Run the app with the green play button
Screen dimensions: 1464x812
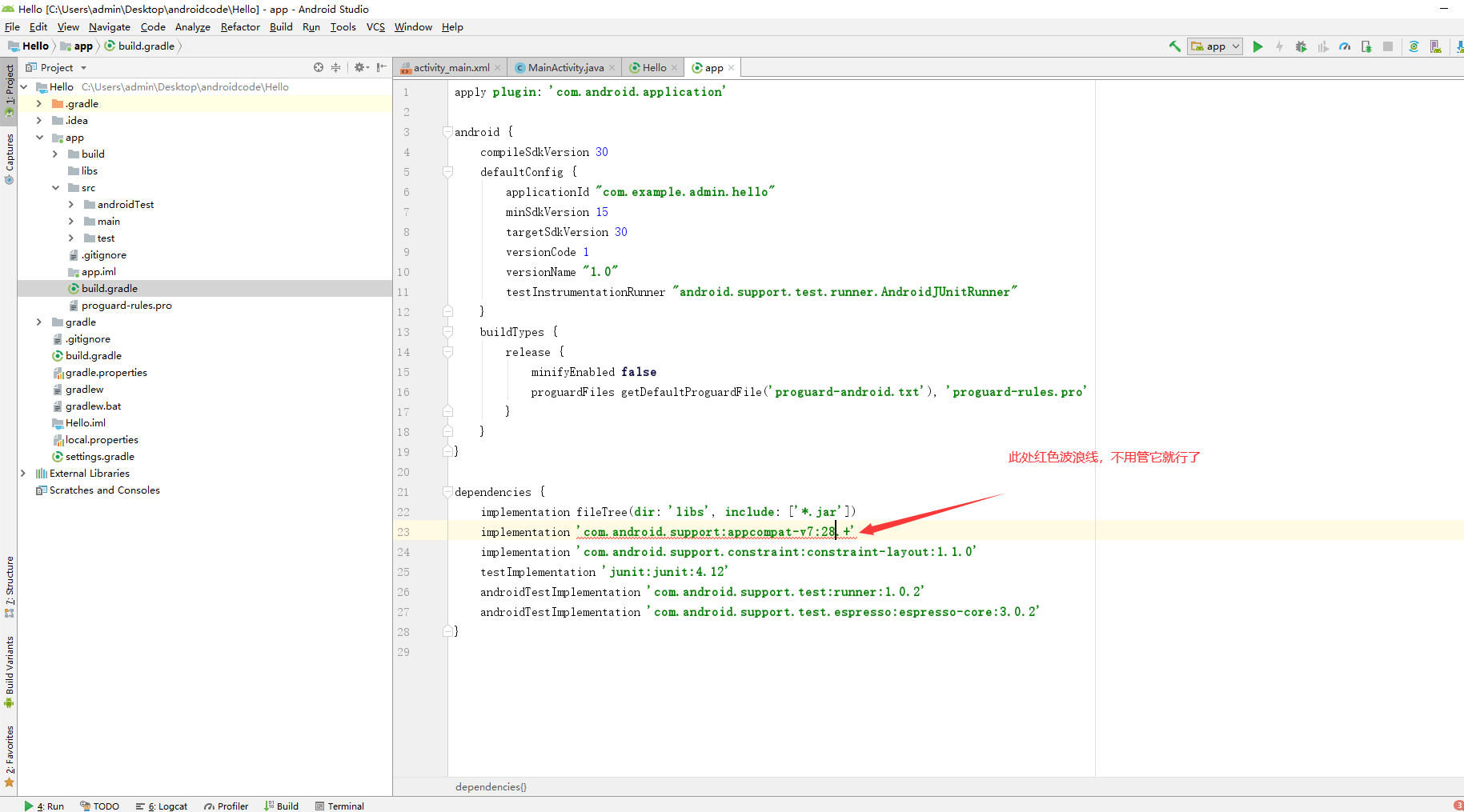click(x=1257, y=46)
